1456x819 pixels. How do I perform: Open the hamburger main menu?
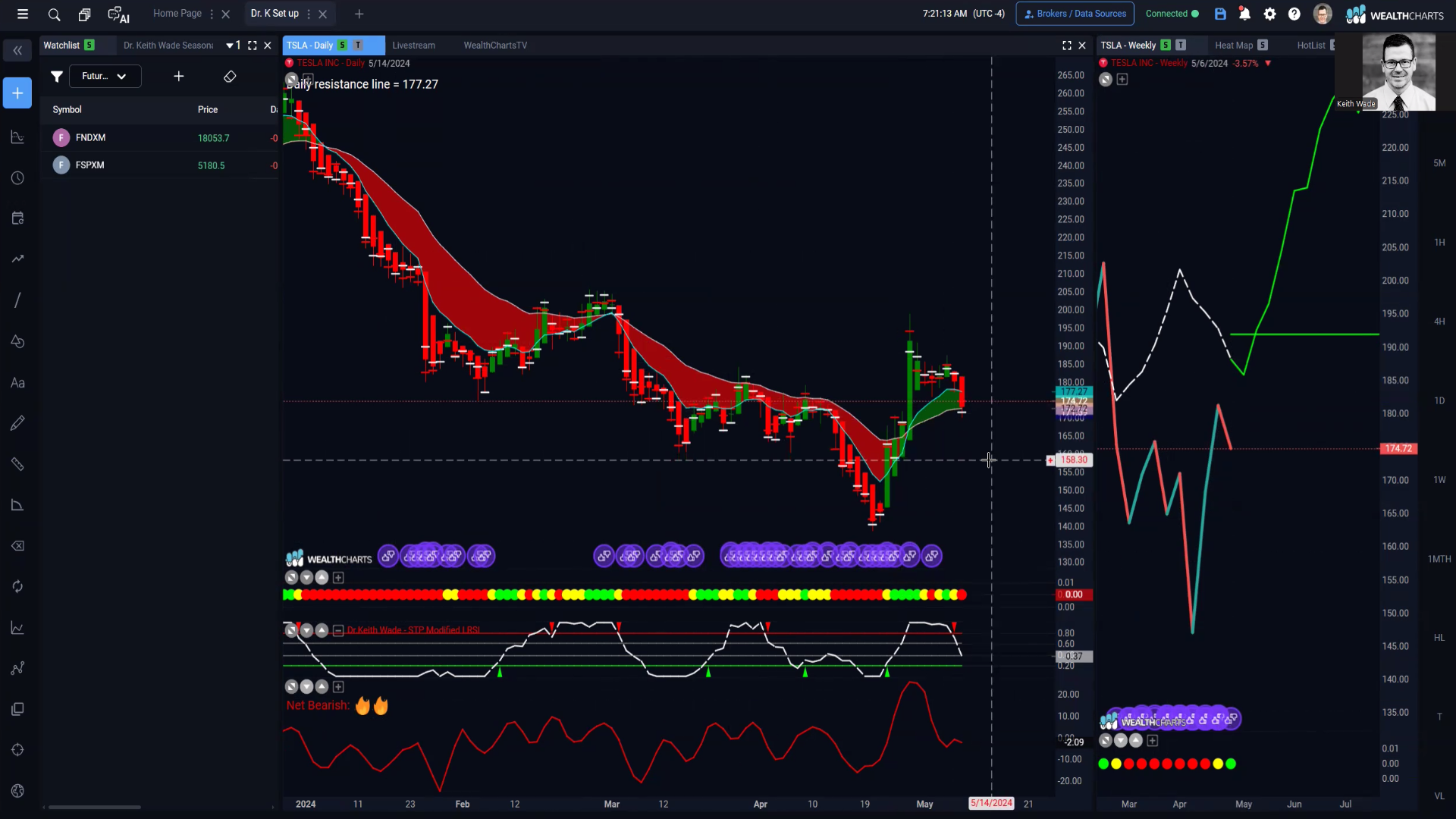(x=23, y=14)
